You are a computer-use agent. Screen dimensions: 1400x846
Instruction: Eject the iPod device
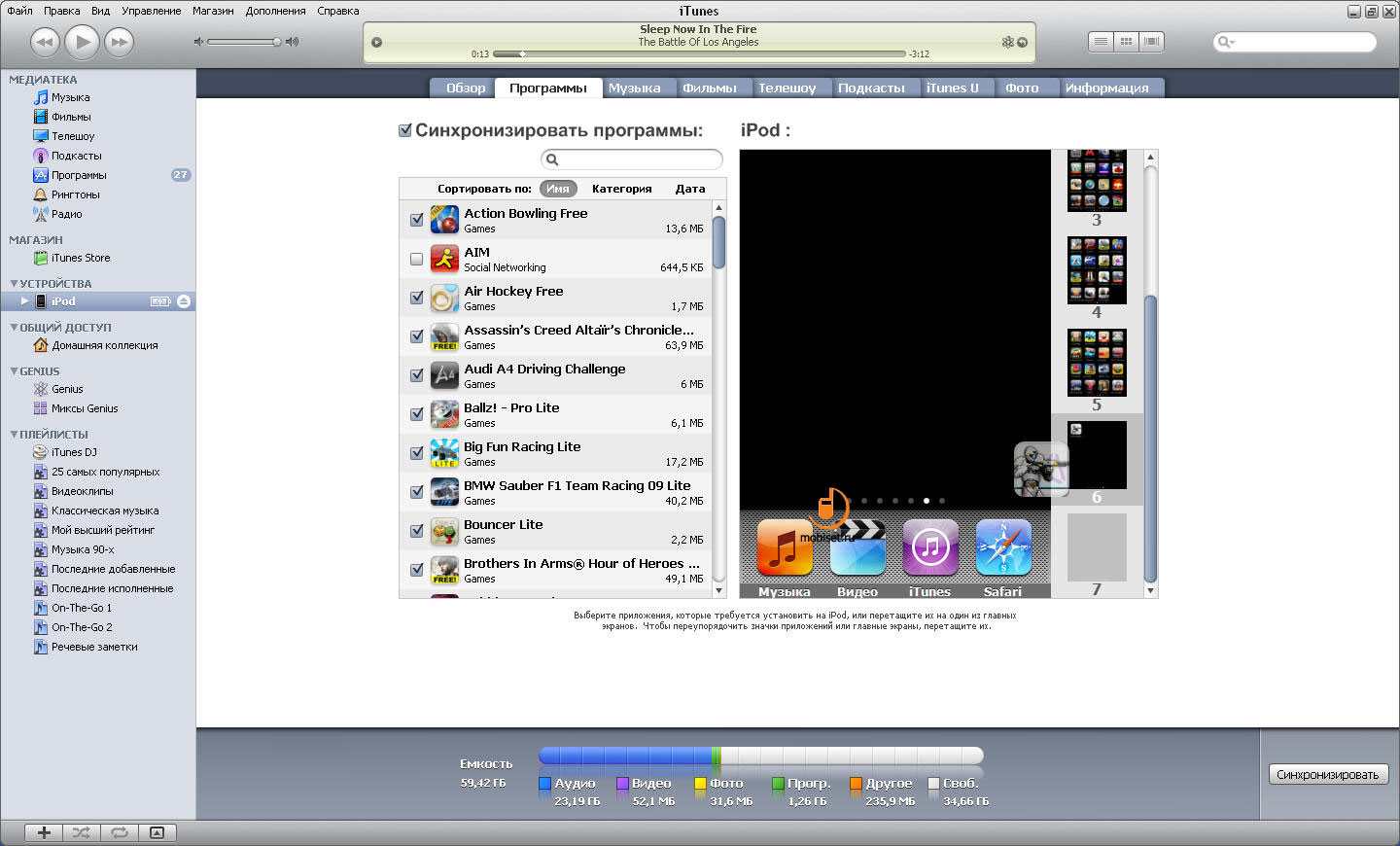click(x=184, y=301)
